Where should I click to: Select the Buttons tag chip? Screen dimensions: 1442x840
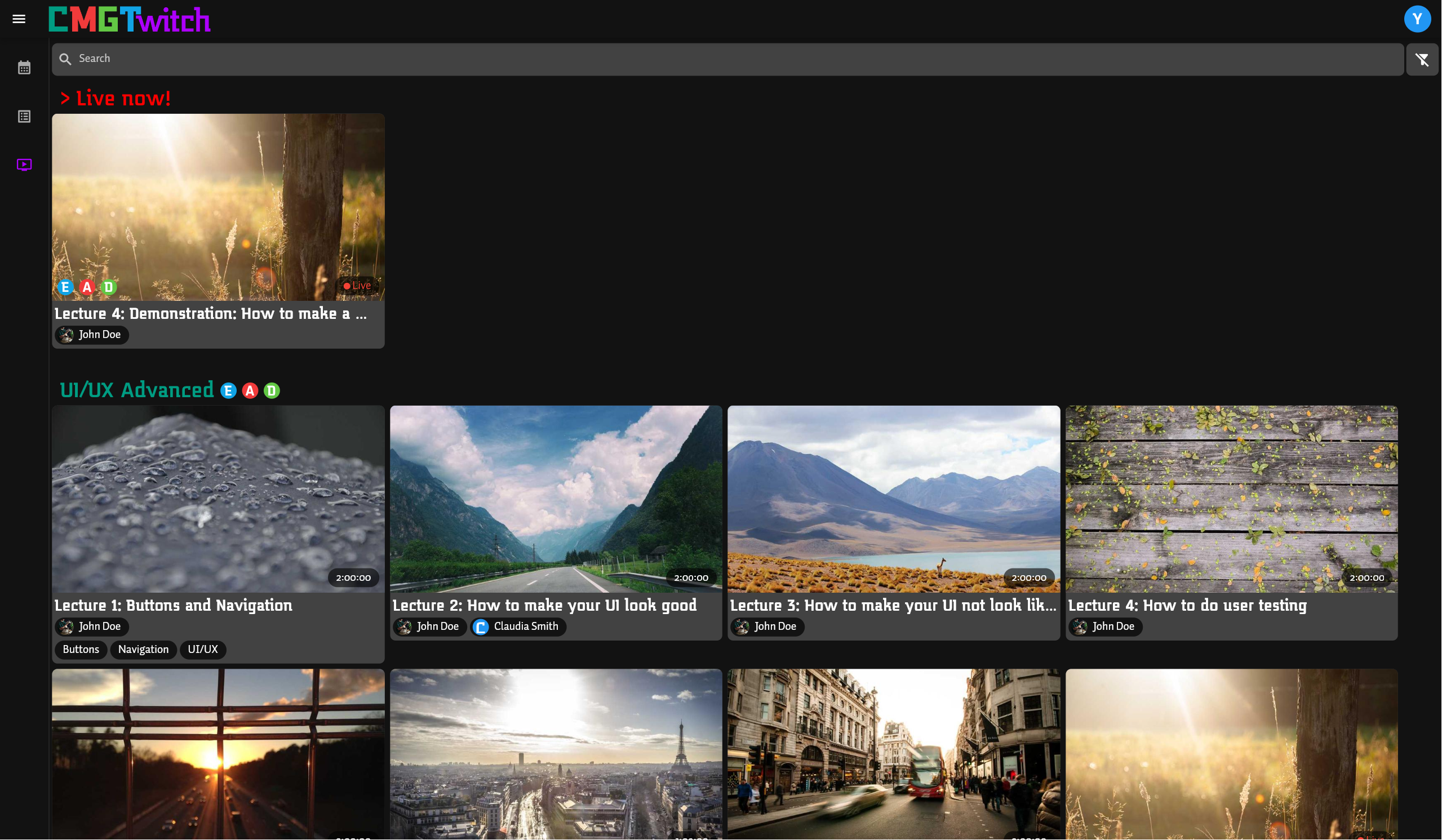[x=81, y=650]
